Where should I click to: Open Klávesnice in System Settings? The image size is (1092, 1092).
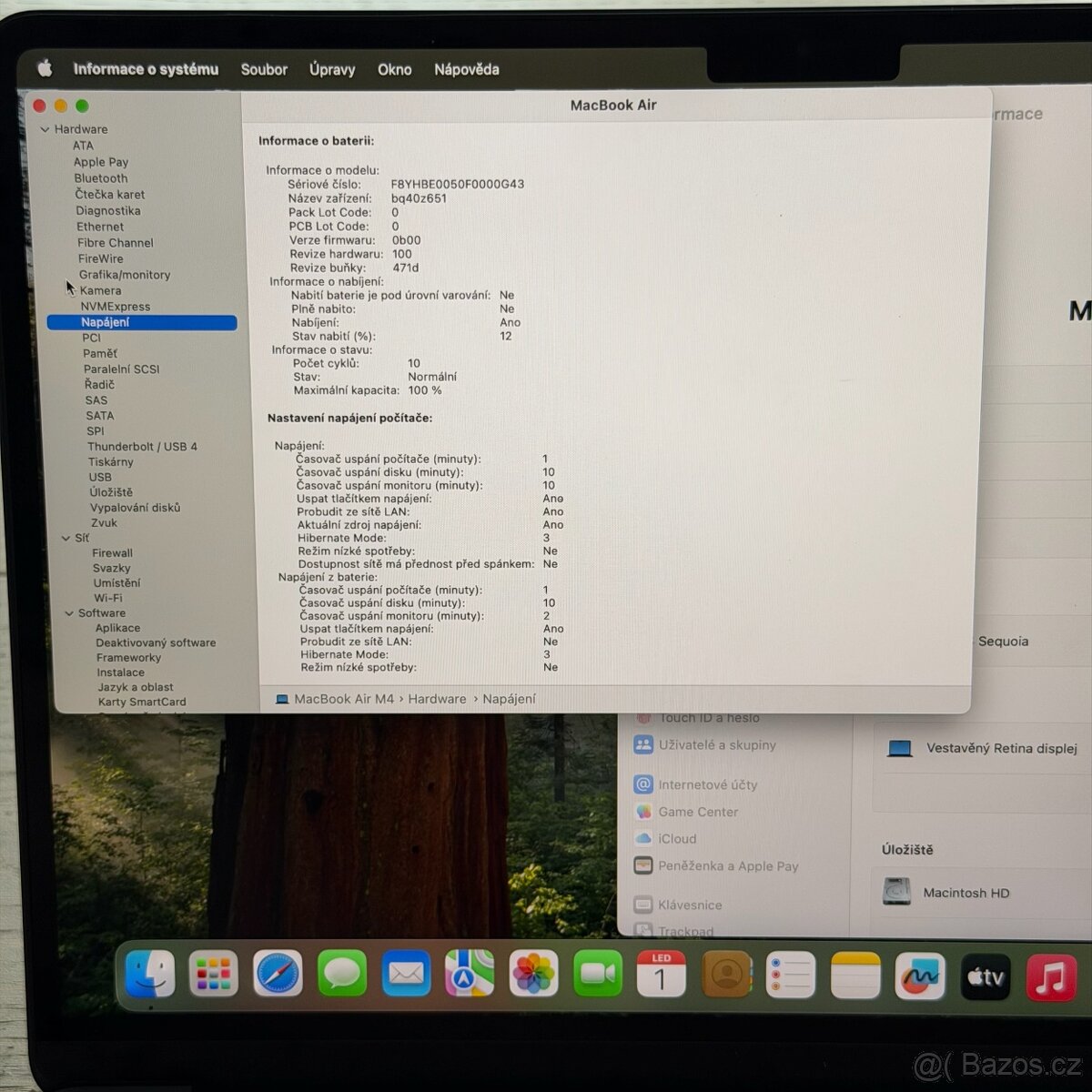click(x=678, y=905)
